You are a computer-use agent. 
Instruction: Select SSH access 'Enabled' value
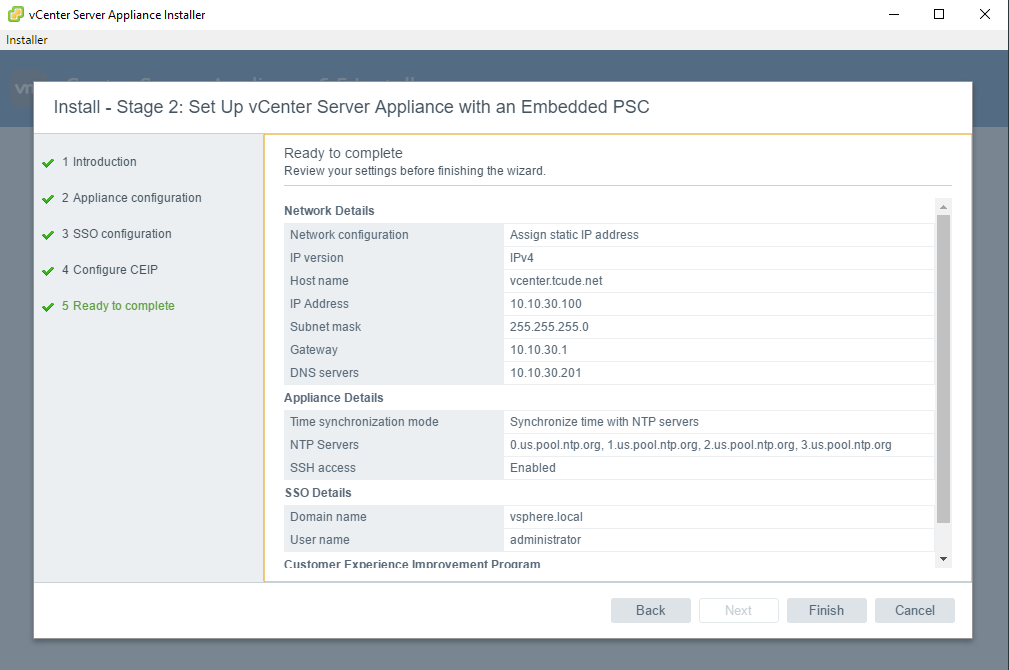click(x=533, y=468)
